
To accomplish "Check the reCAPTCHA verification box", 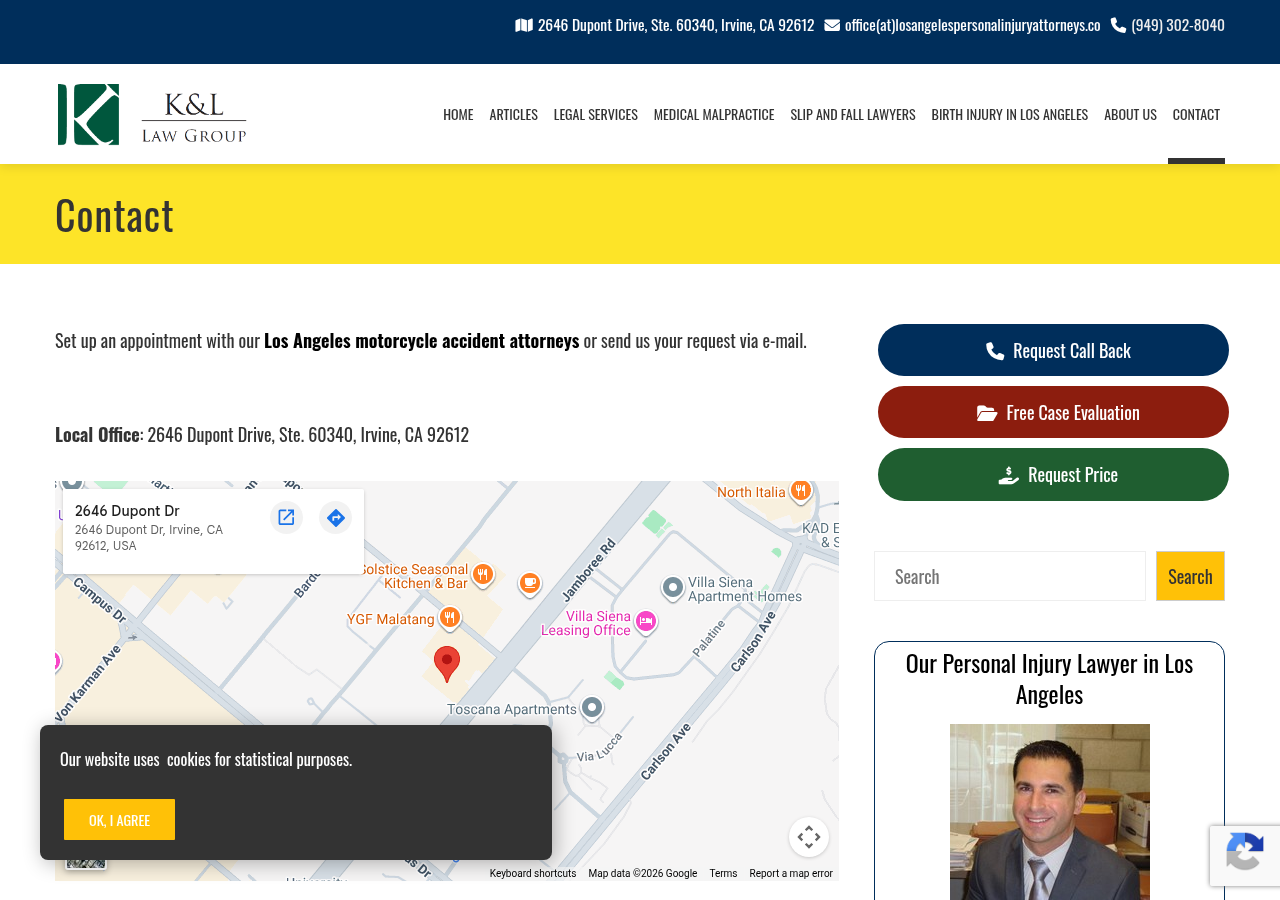I will tap(1243, 856).
